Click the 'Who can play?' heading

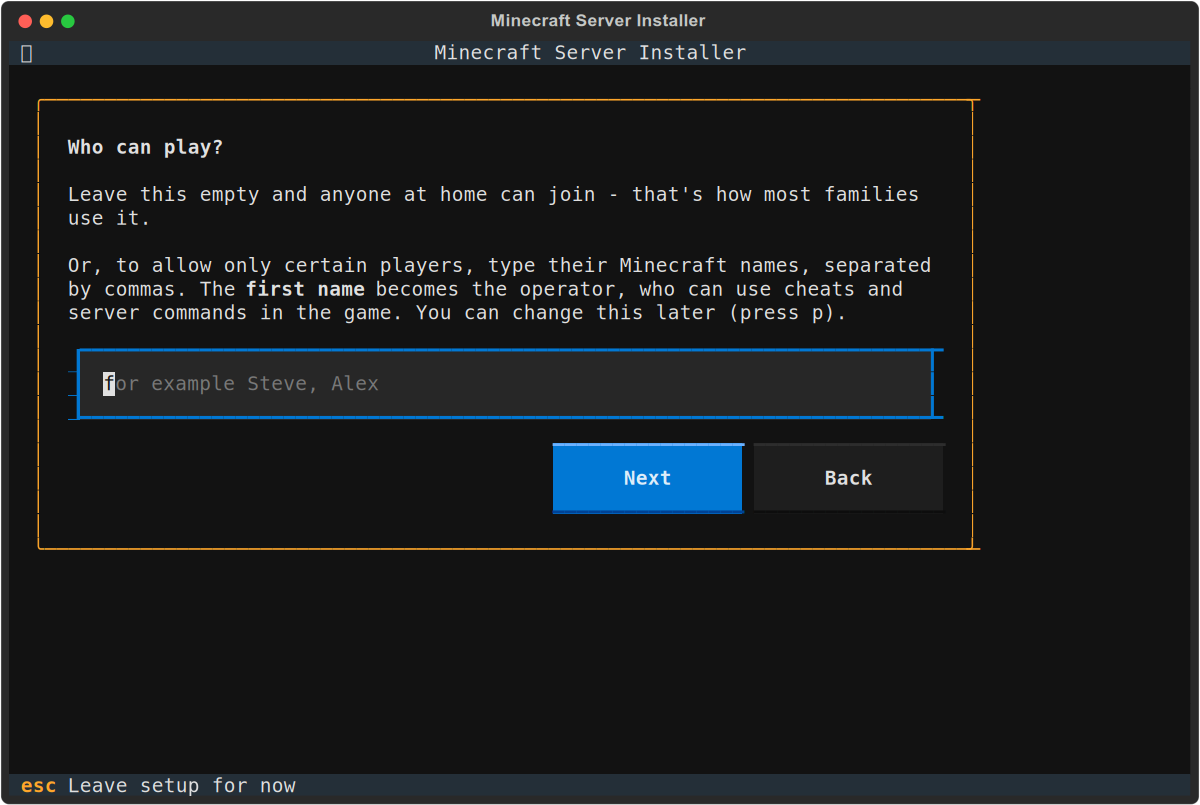coord(145,147)
